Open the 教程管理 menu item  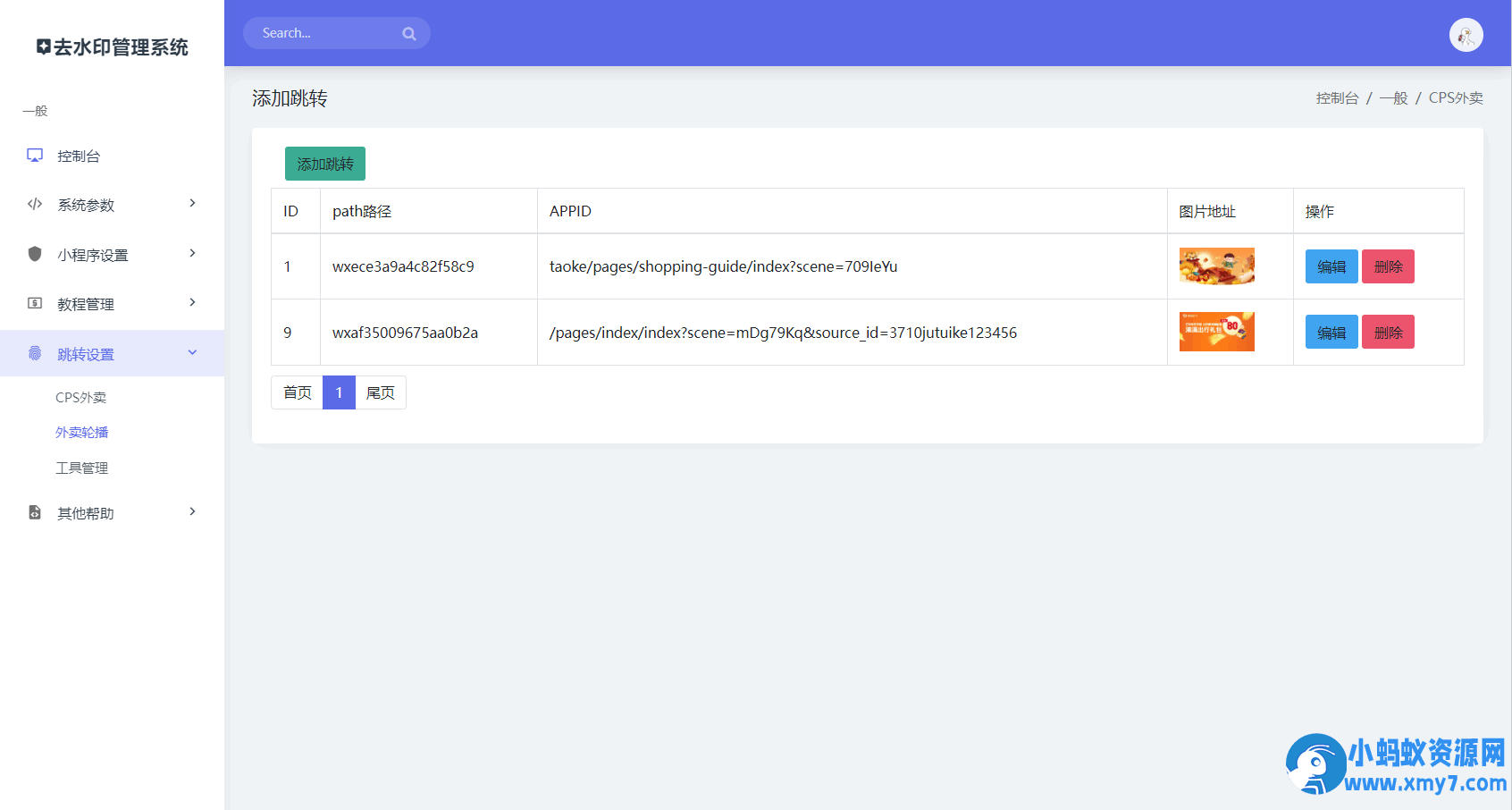(112, 304)
